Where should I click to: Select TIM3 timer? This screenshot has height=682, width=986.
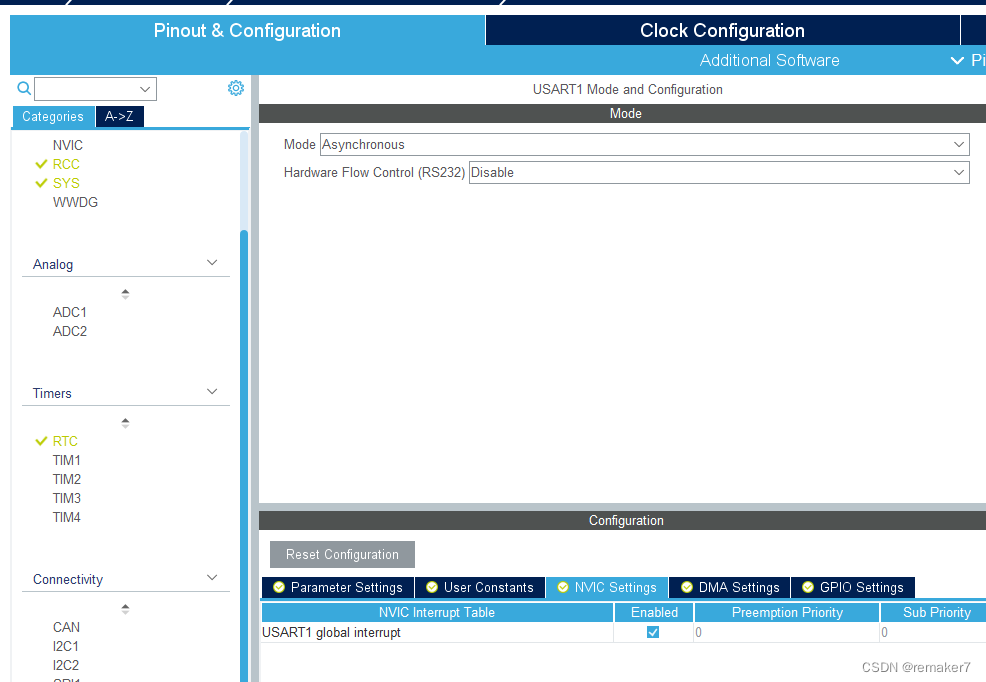67,498
